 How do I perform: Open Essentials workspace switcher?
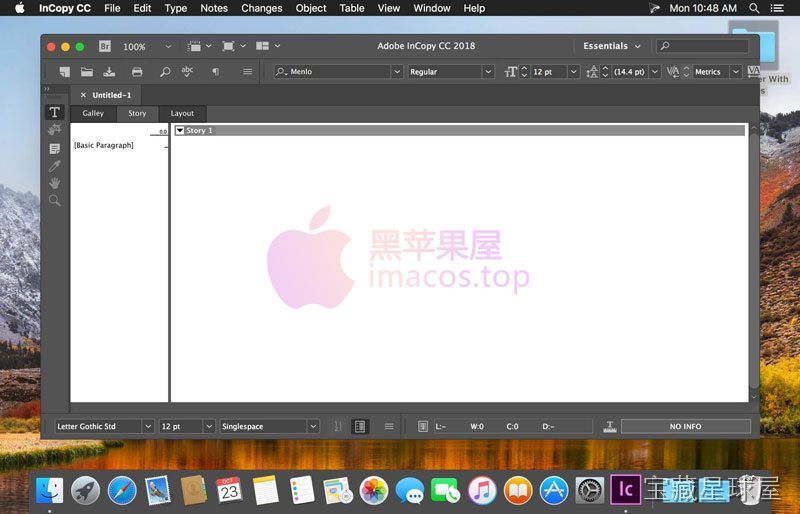(612, 46)
